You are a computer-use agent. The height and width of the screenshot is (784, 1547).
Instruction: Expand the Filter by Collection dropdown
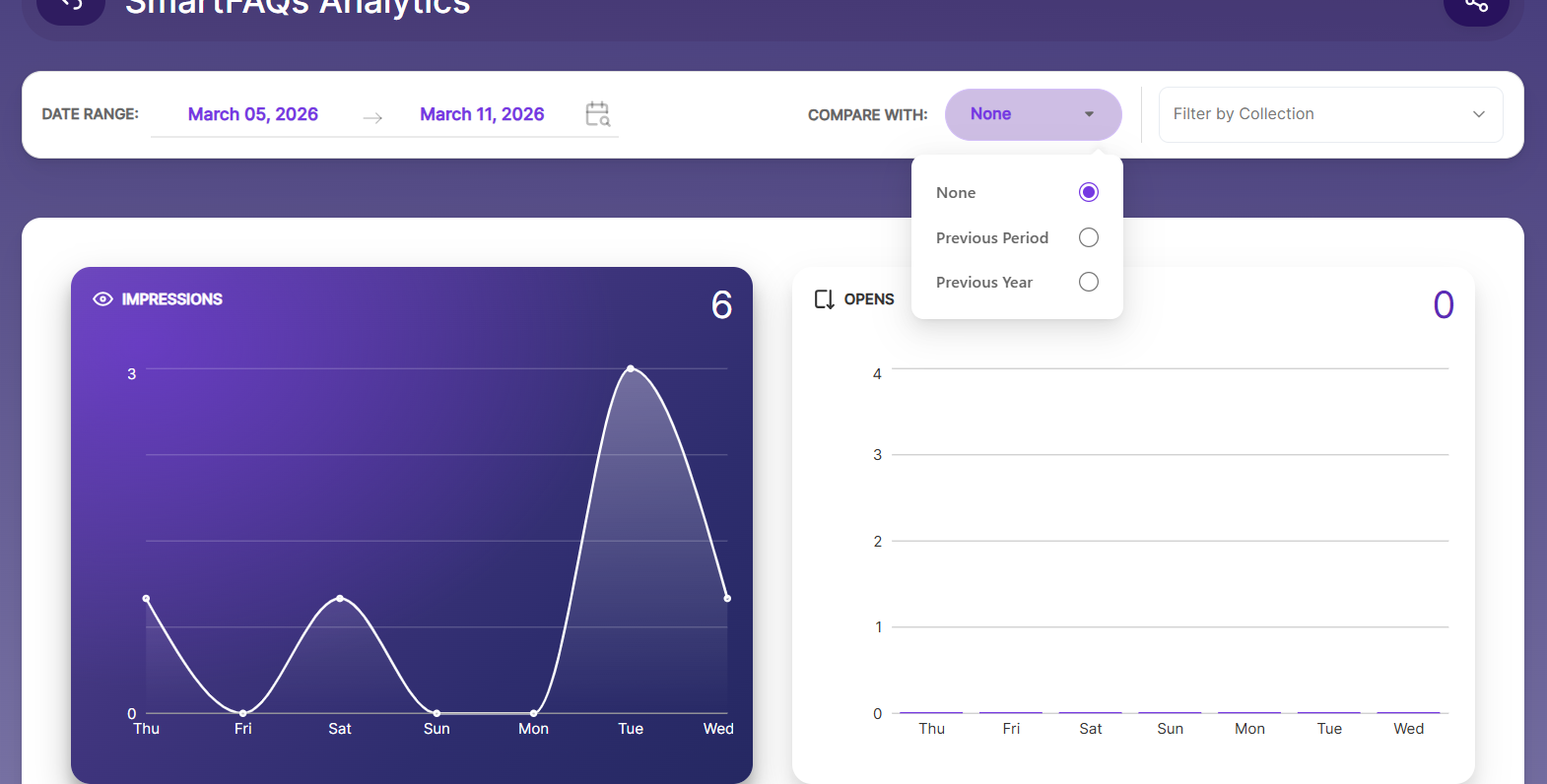(1330, 114)
